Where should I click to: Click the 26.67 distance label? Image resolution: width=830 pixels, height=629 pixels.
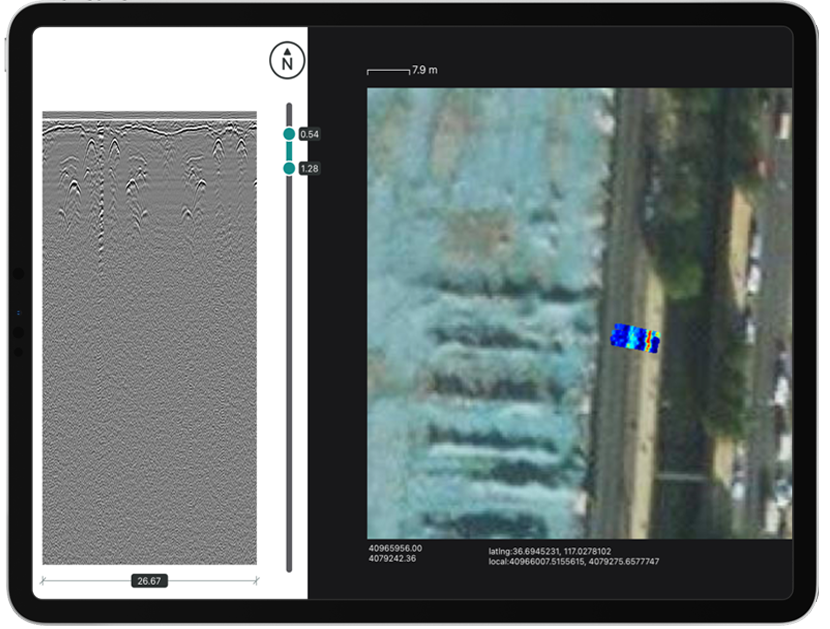click(149, 581)
